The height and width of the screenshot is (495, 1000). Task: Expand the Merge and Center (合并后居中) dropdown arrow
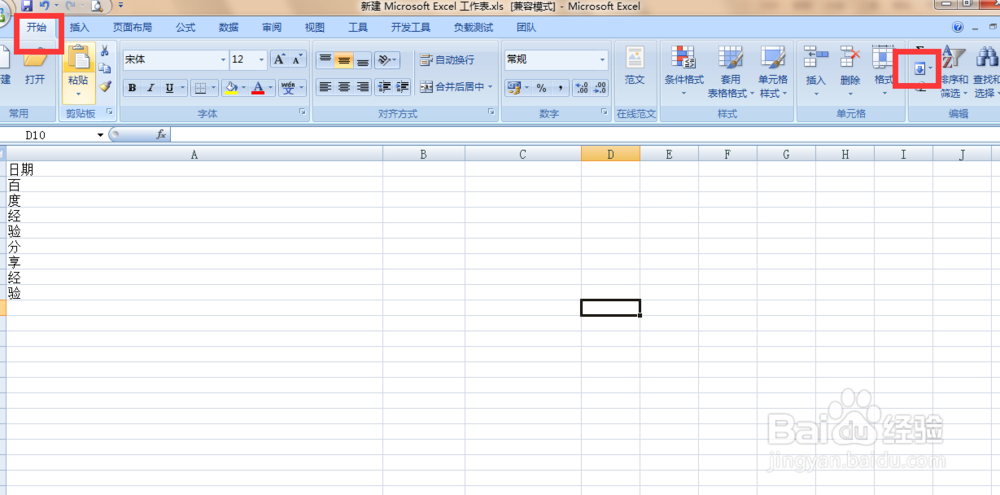pos(490,87)
